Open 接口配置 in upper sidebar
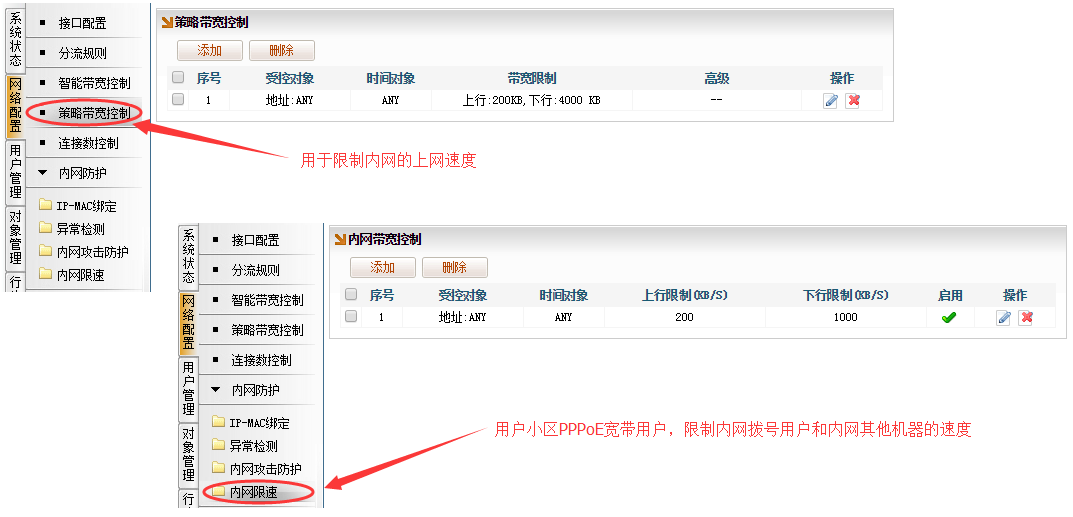This screenshot has width=1073, height=517. tap(83, 23)
